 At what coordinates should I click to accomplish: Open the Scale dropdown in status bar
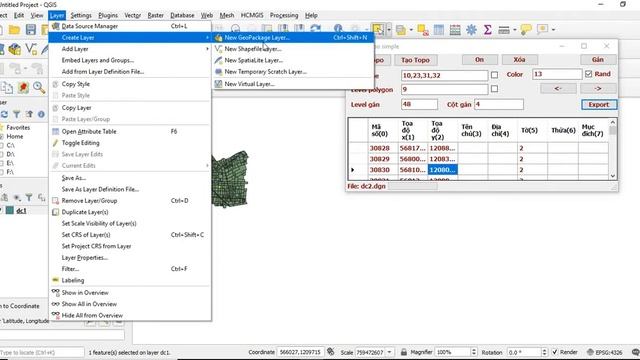(389, 352)
